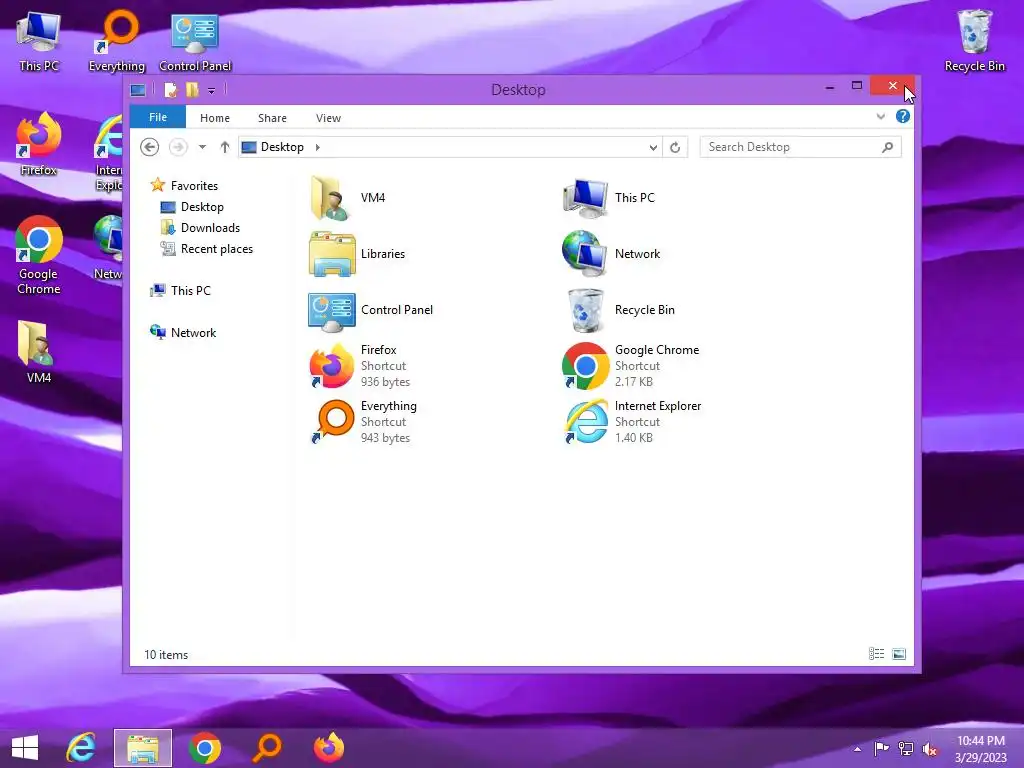Open the address bar history dropdown
Viewport: 1024px width, 768px height.
coord(653,148)
